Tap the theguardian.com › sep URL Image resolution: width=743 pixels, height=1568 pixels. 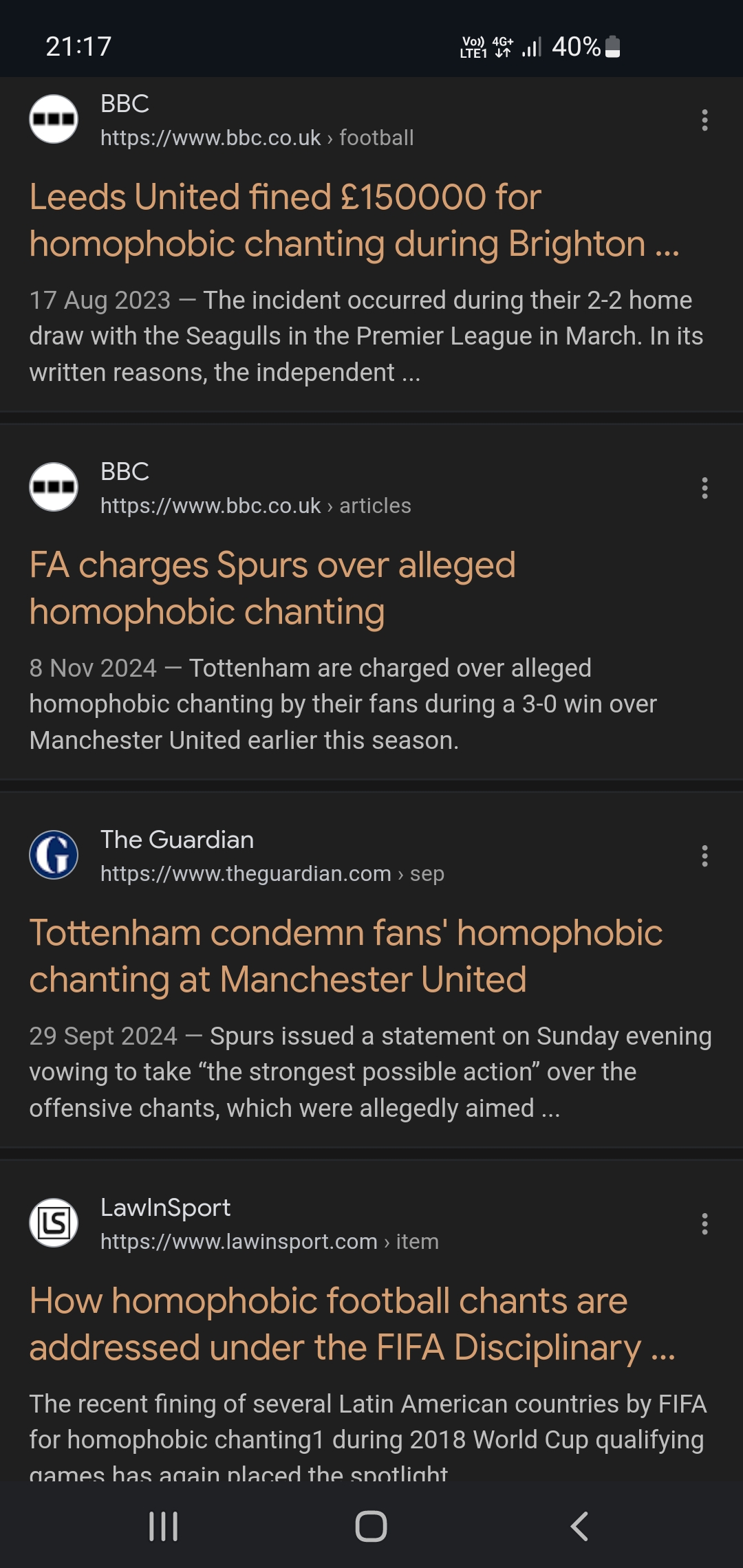tap(272, 873)
